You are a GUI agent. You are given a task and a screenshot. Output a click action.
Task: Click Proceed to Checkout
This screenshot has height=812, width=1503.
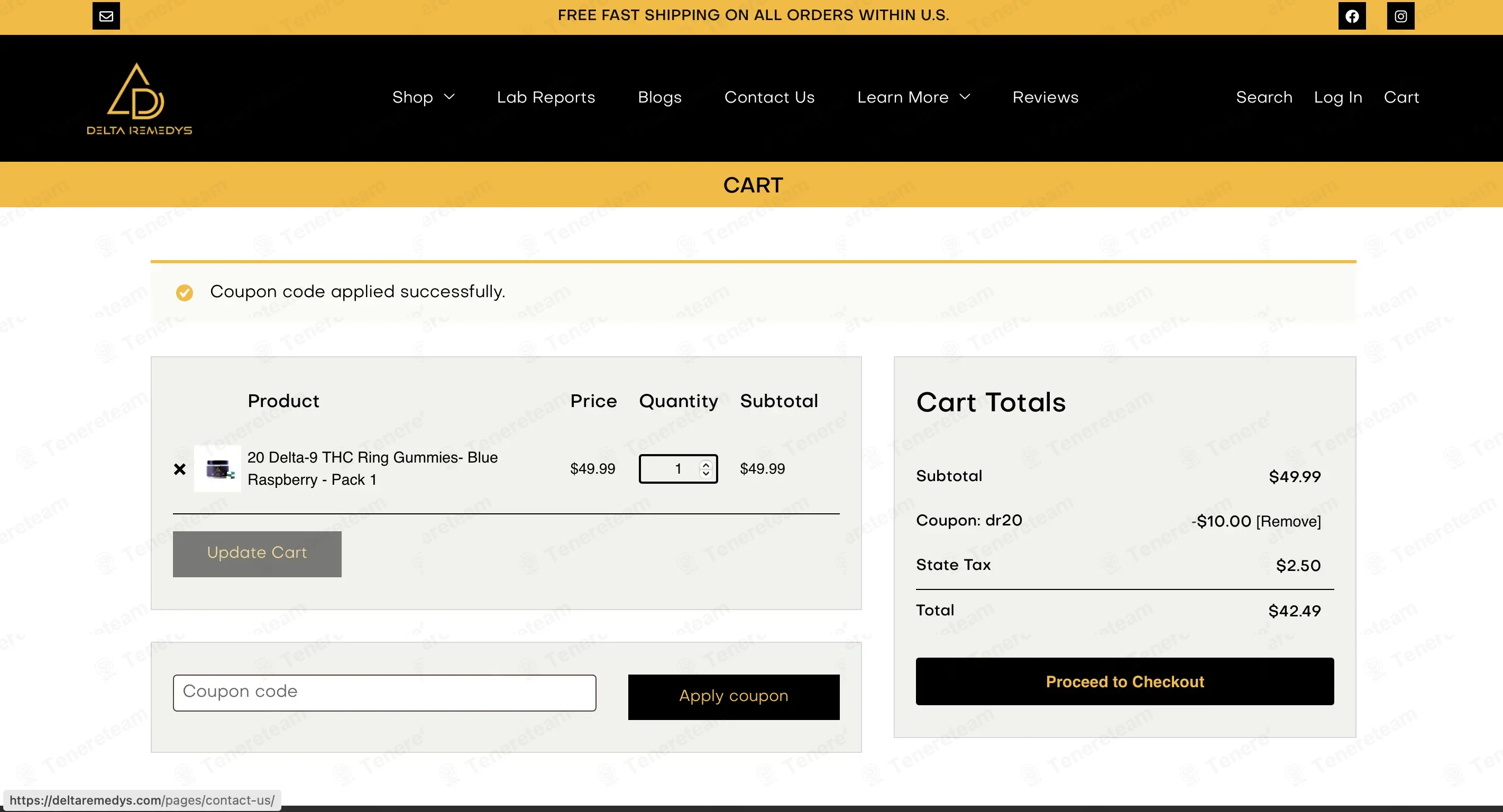point(1124,681)
